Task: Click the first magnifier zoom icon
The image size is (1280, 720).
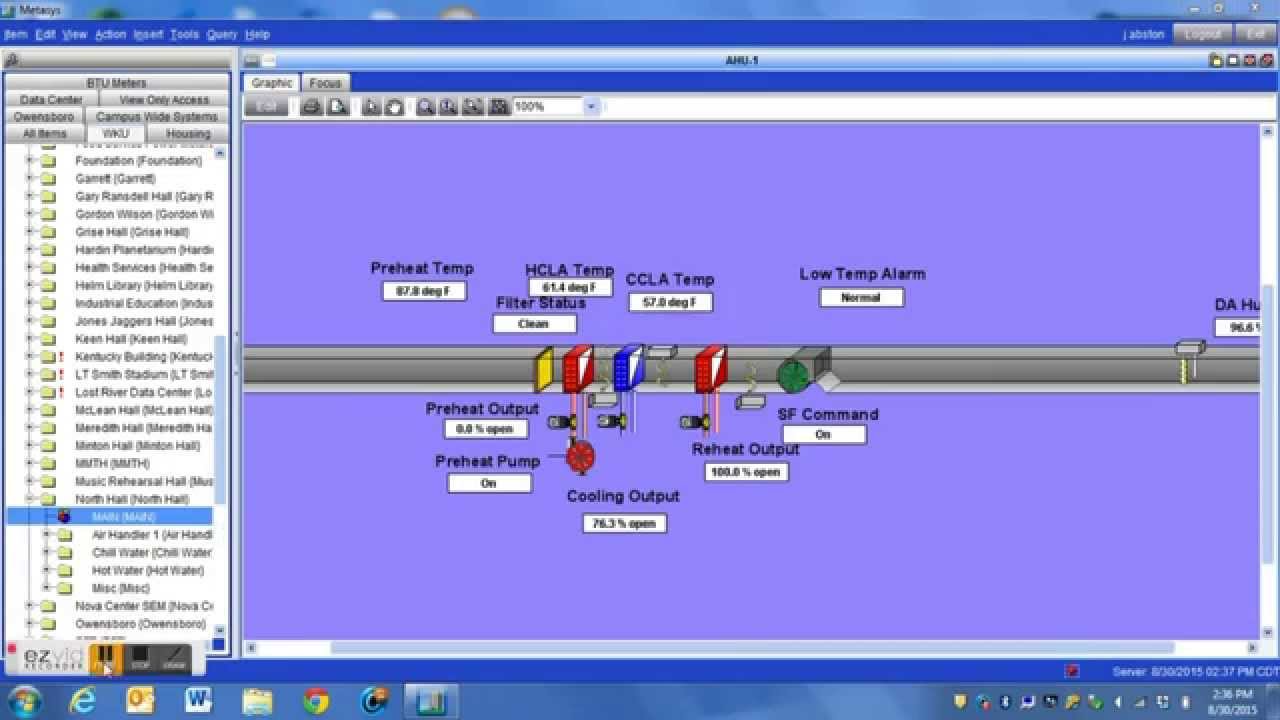Action: click(x=426, y=106)
